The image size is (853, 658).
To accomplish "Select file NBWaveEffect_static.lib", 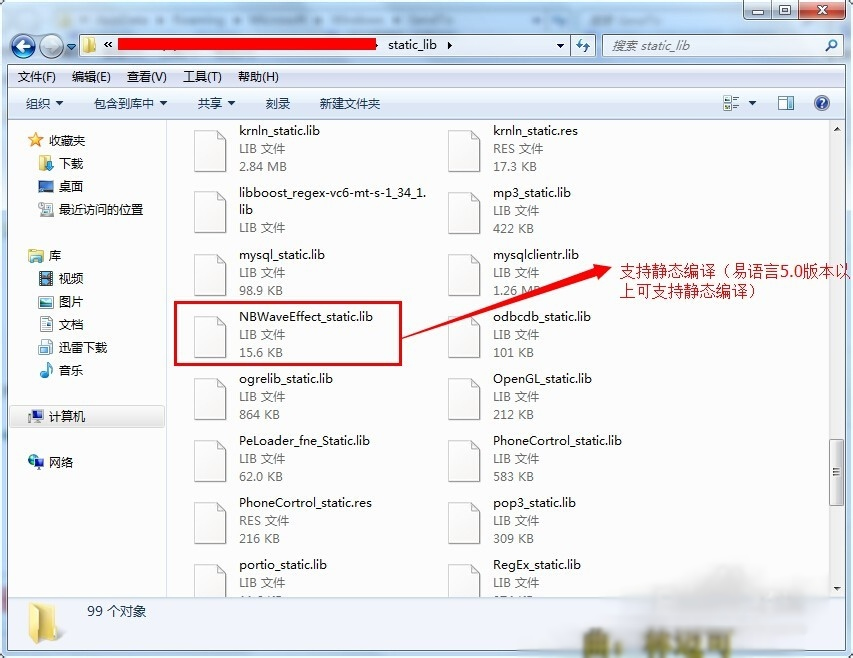I will click(306, 316).
